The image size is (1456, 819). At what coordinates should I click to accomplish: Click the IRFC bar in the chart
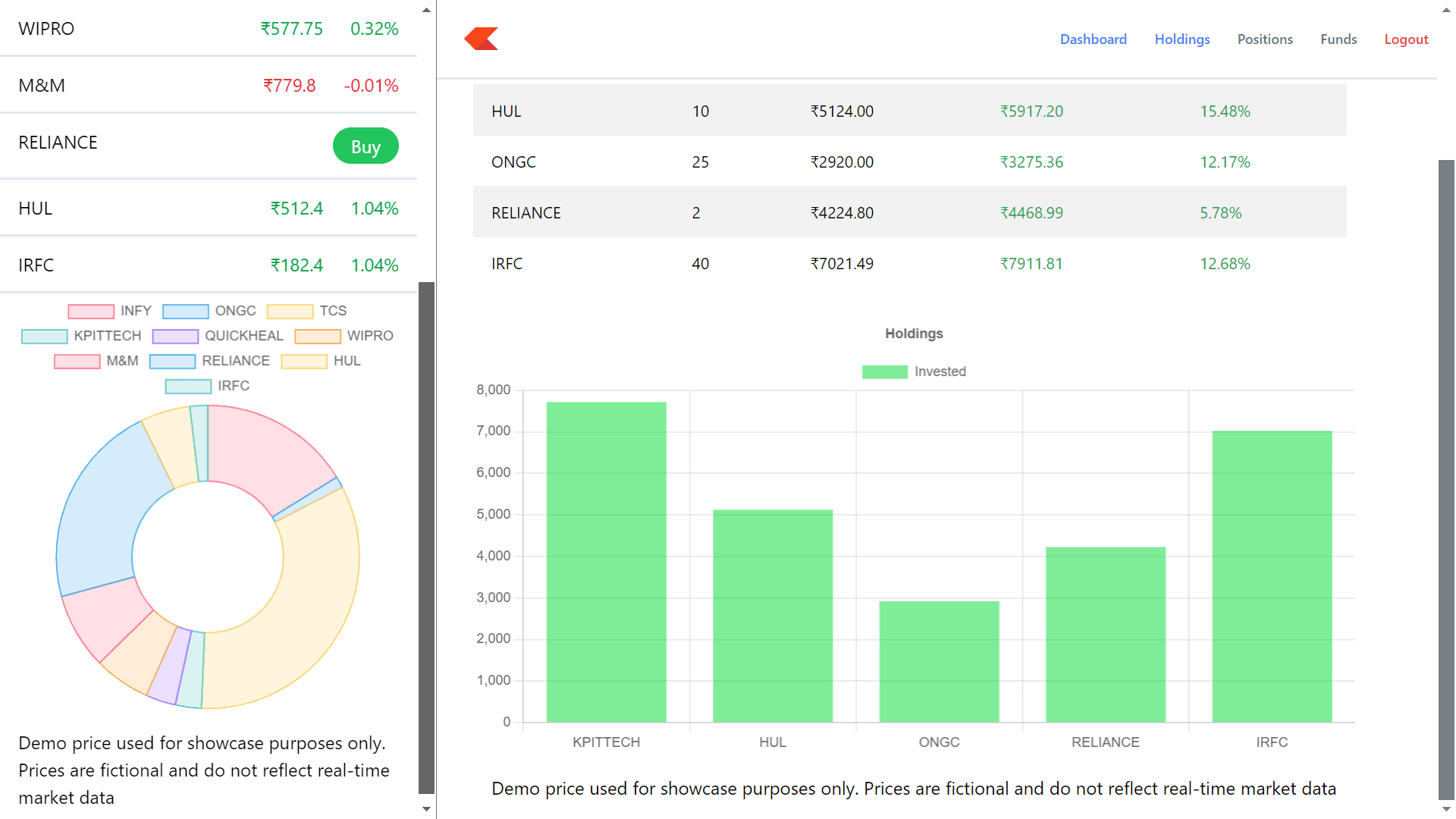[x=1271, y=576]
